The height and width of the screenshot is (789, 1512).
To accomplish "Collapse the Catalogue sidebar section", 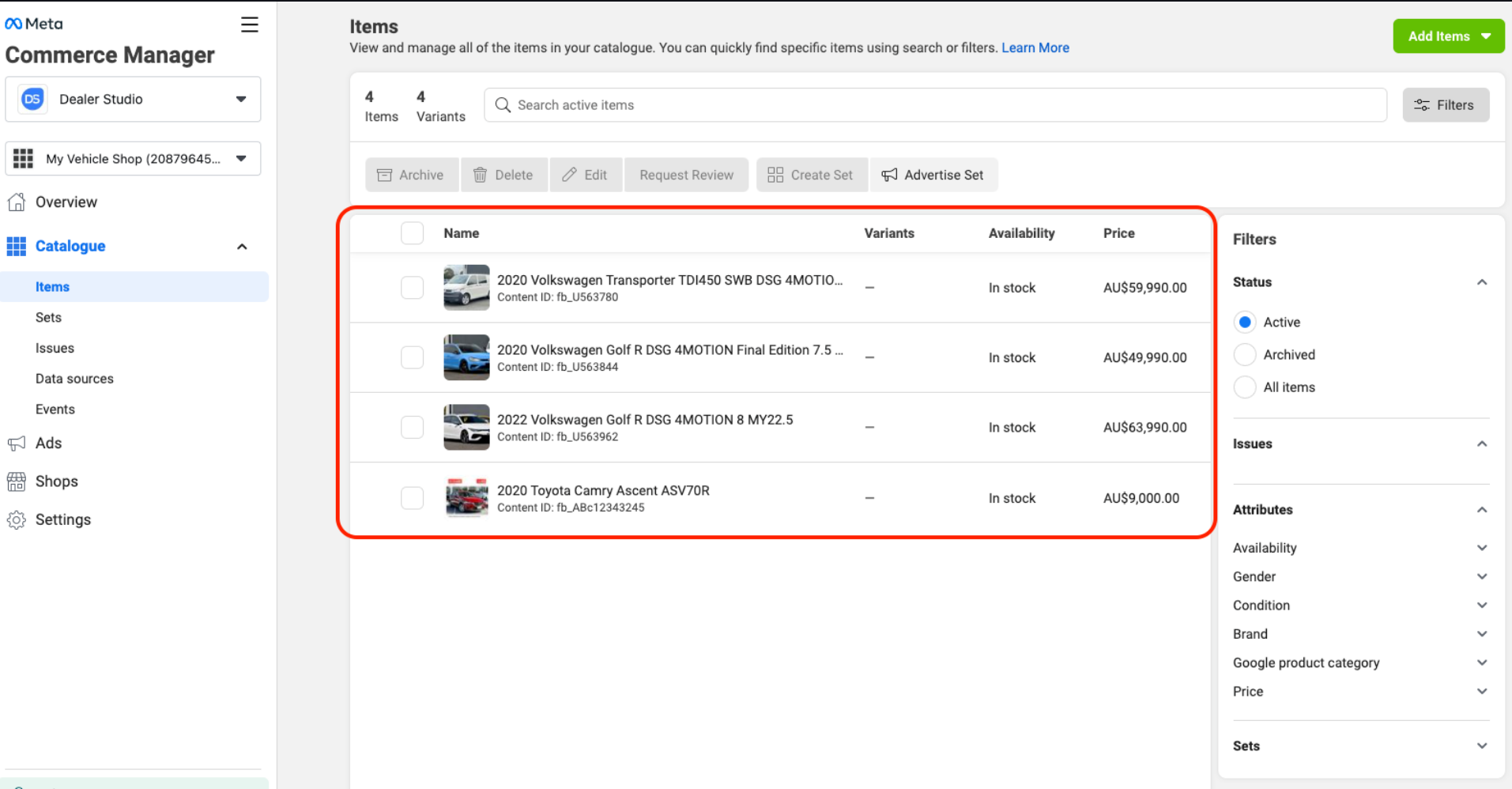I will tap(242, 247).
